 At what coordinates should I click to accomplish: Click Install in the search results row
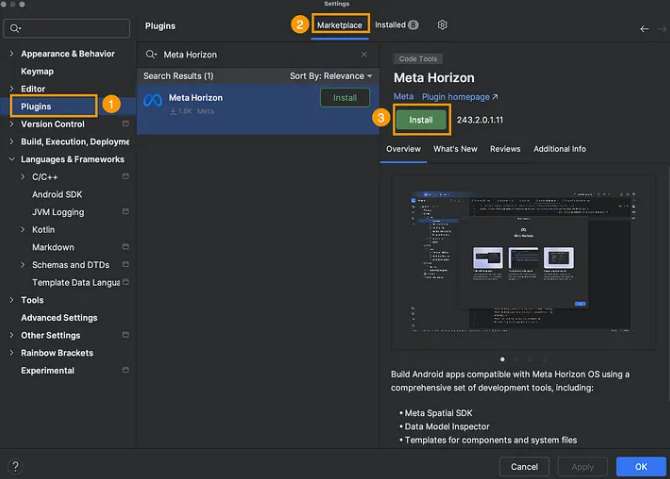point(345,98)
